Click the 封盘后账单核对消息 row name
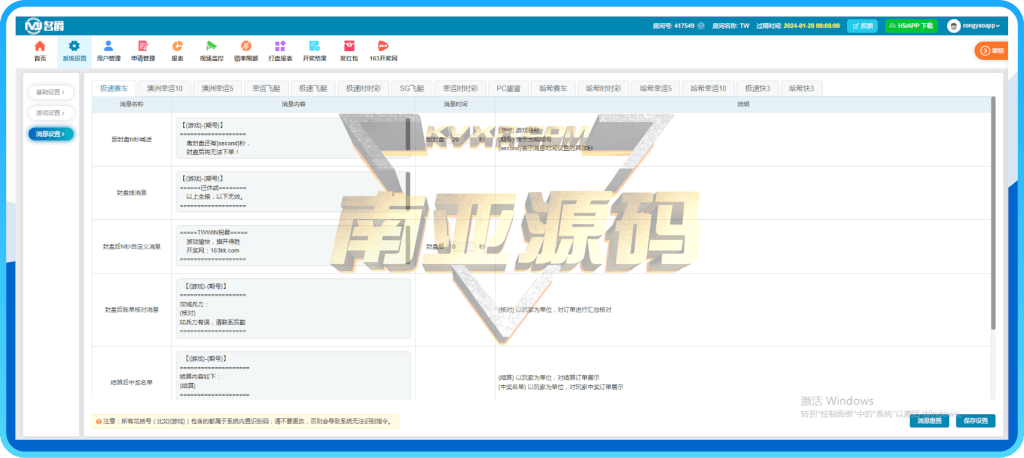 tap(131, 309)
